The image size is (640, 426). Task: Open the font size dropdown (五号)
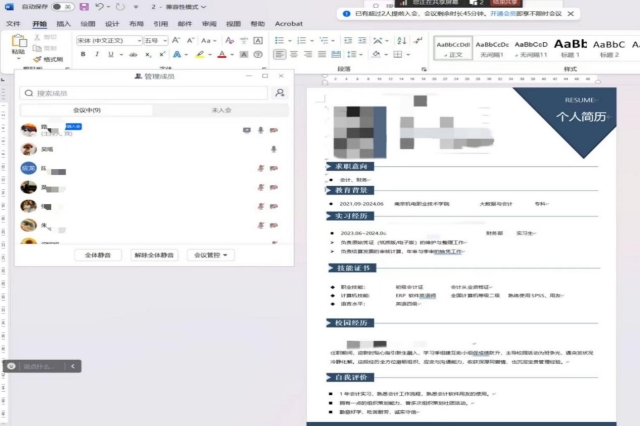pos(155,40)
